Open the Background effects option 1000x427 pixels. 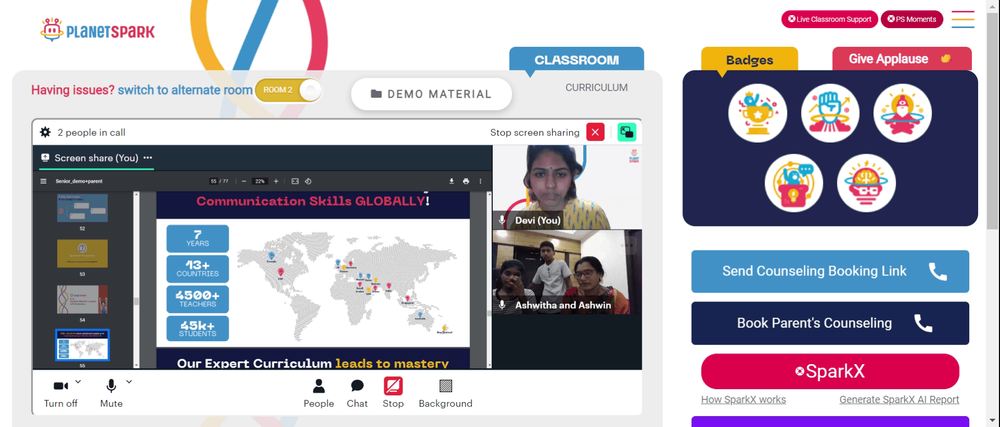tap(445, 393)
